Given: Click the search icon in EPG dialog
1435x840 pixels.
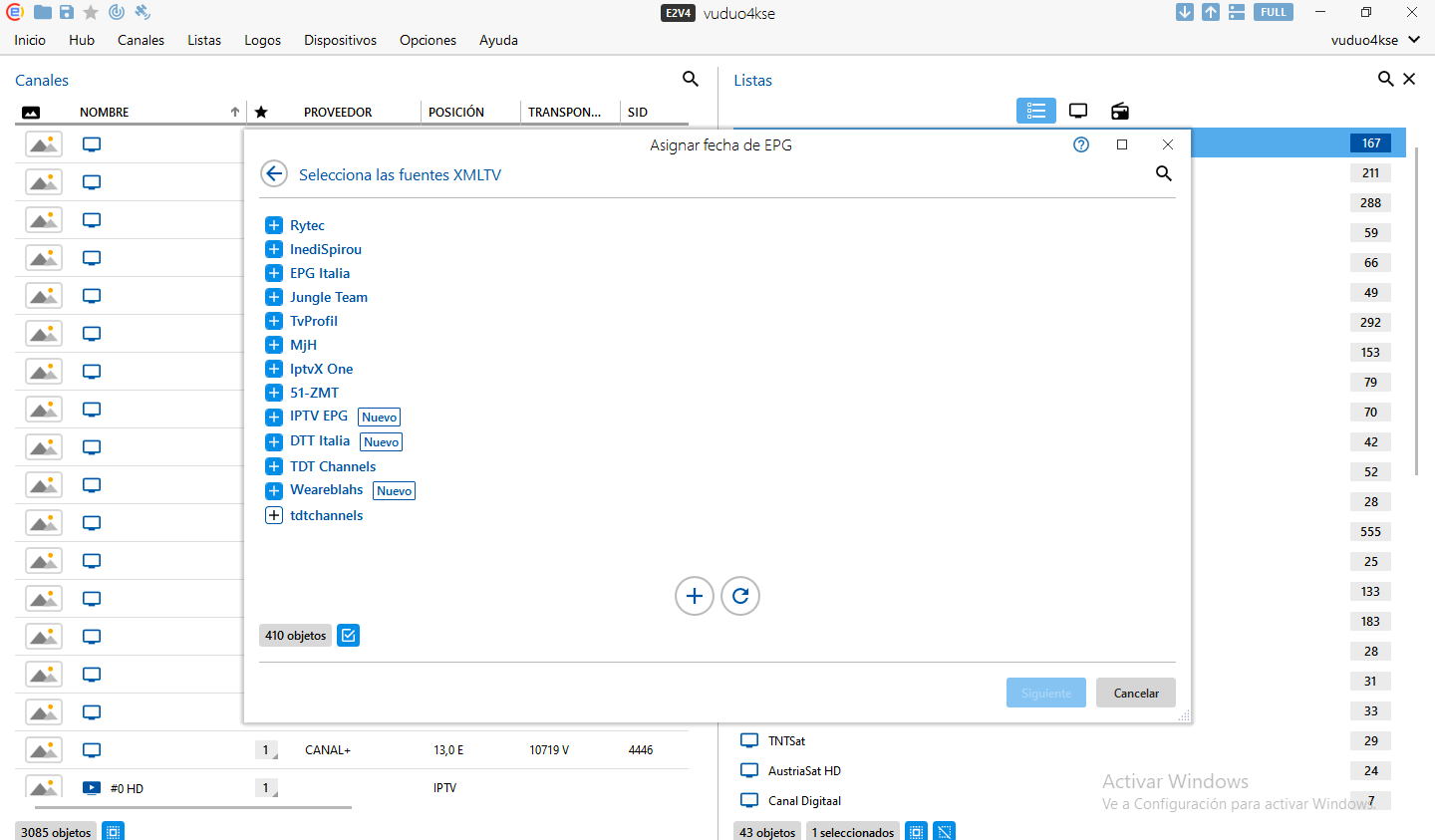Looking at the screenshot, I should (x=1163, y=173).
